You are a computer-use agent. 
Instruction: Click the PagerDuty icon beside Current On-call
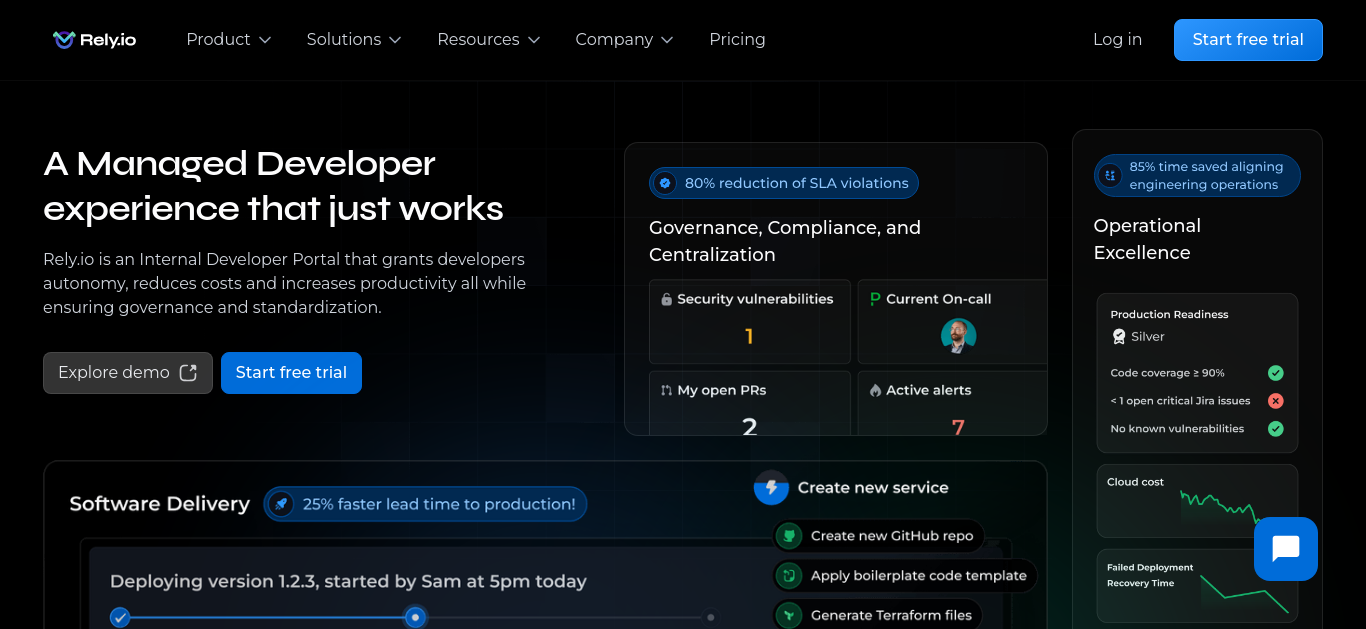click(875, 299)
